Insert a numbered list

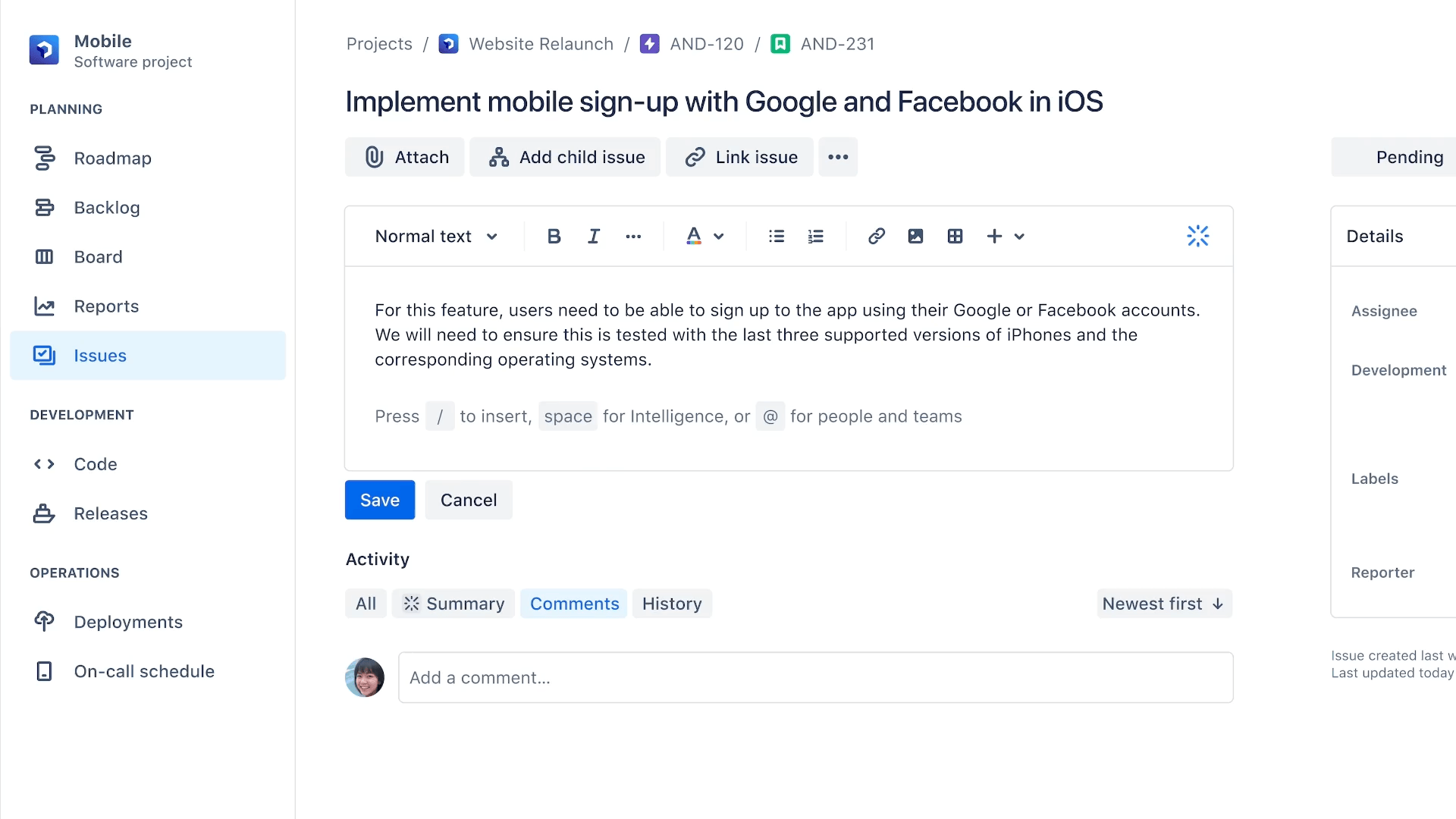click(815, 236)
